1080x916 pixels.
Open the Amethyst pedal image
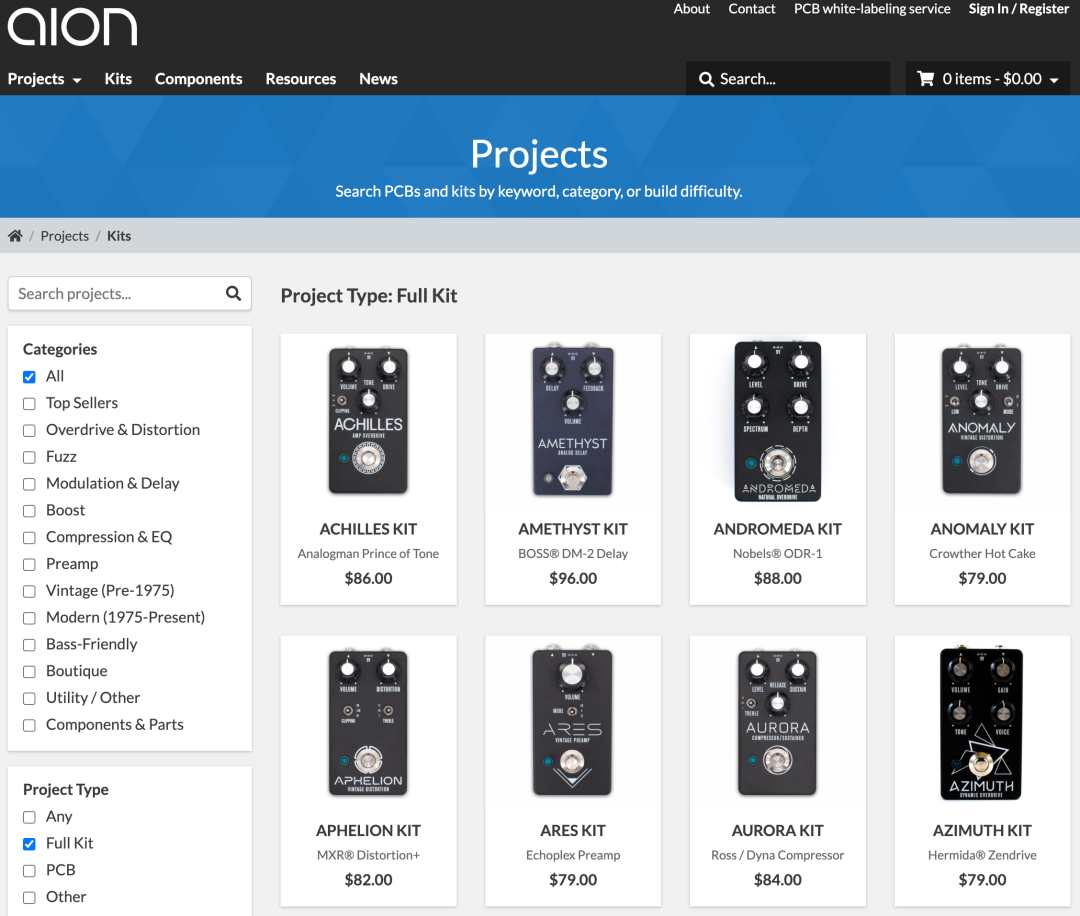pyautogui.click(x=573, y=420)
